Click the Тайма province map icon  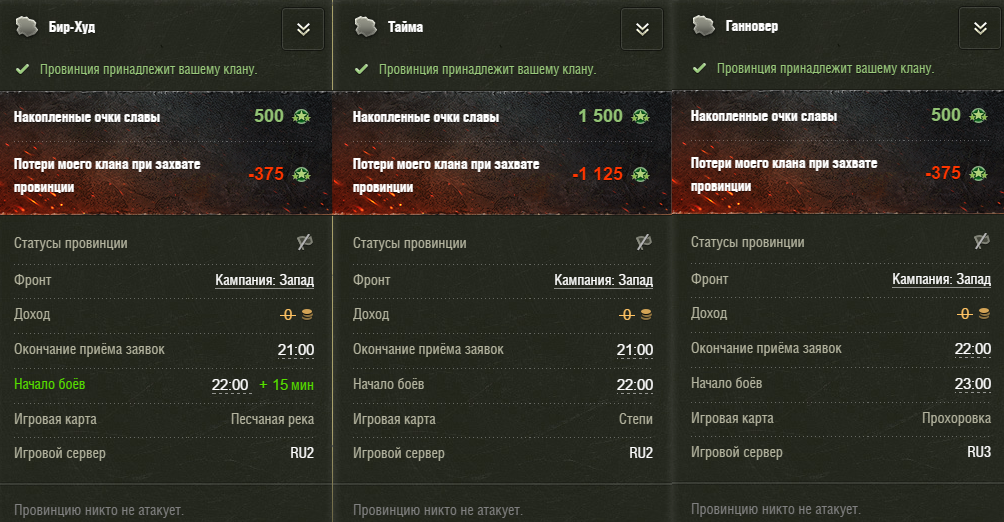click(x=366, y=27)
